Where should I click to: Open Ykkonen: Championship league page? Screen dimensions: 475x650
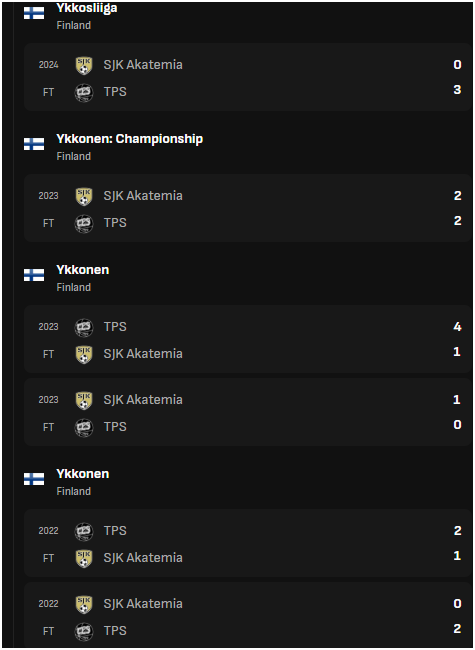click(129, 139)
